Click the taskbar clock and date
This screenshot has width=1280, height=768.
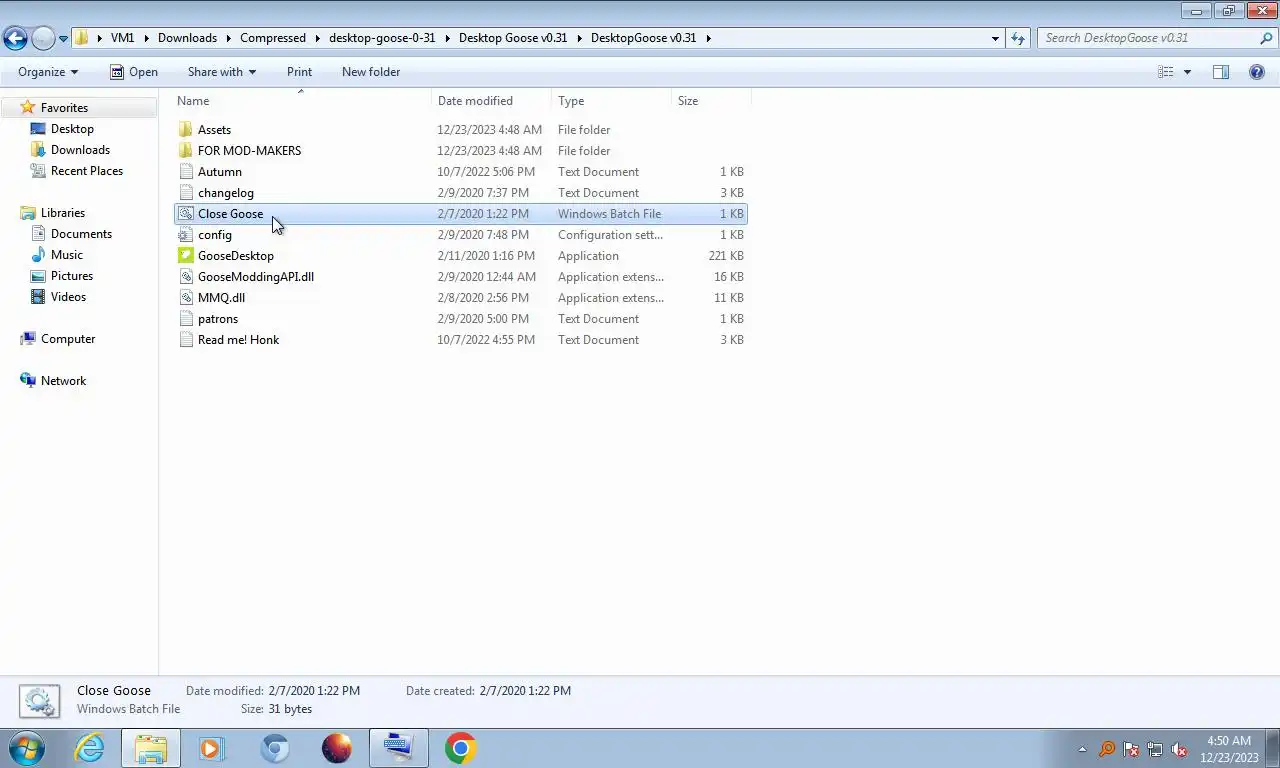pos(1229,749)
